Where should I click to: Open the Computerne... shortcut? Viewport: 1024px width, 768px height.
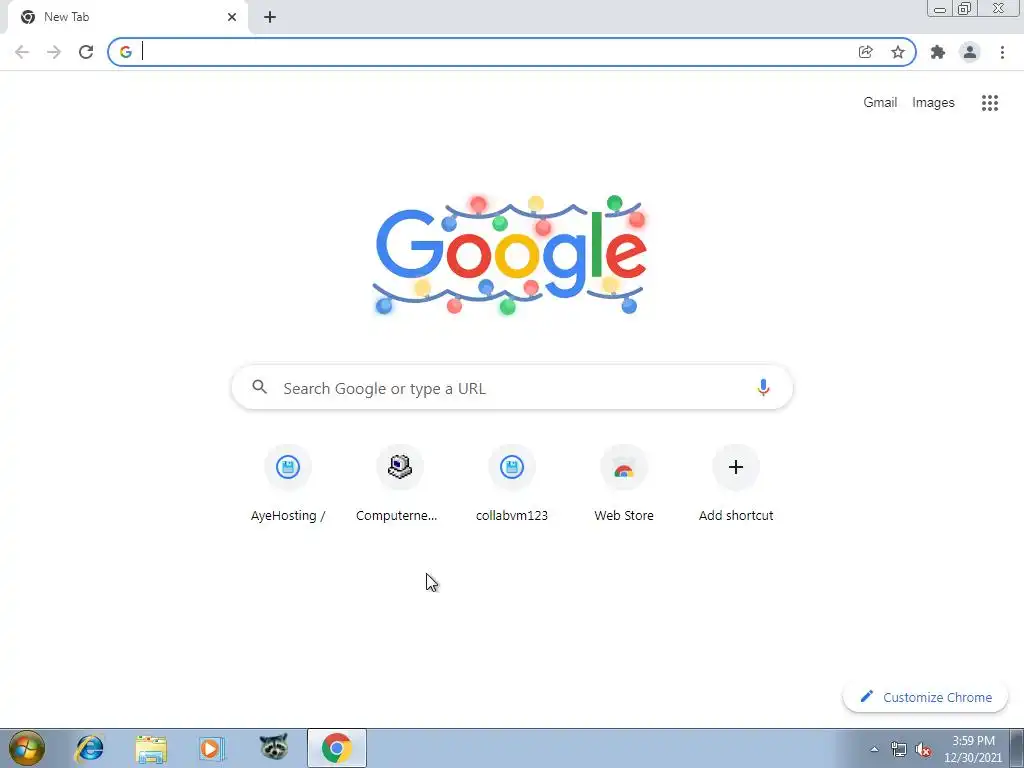400,484
